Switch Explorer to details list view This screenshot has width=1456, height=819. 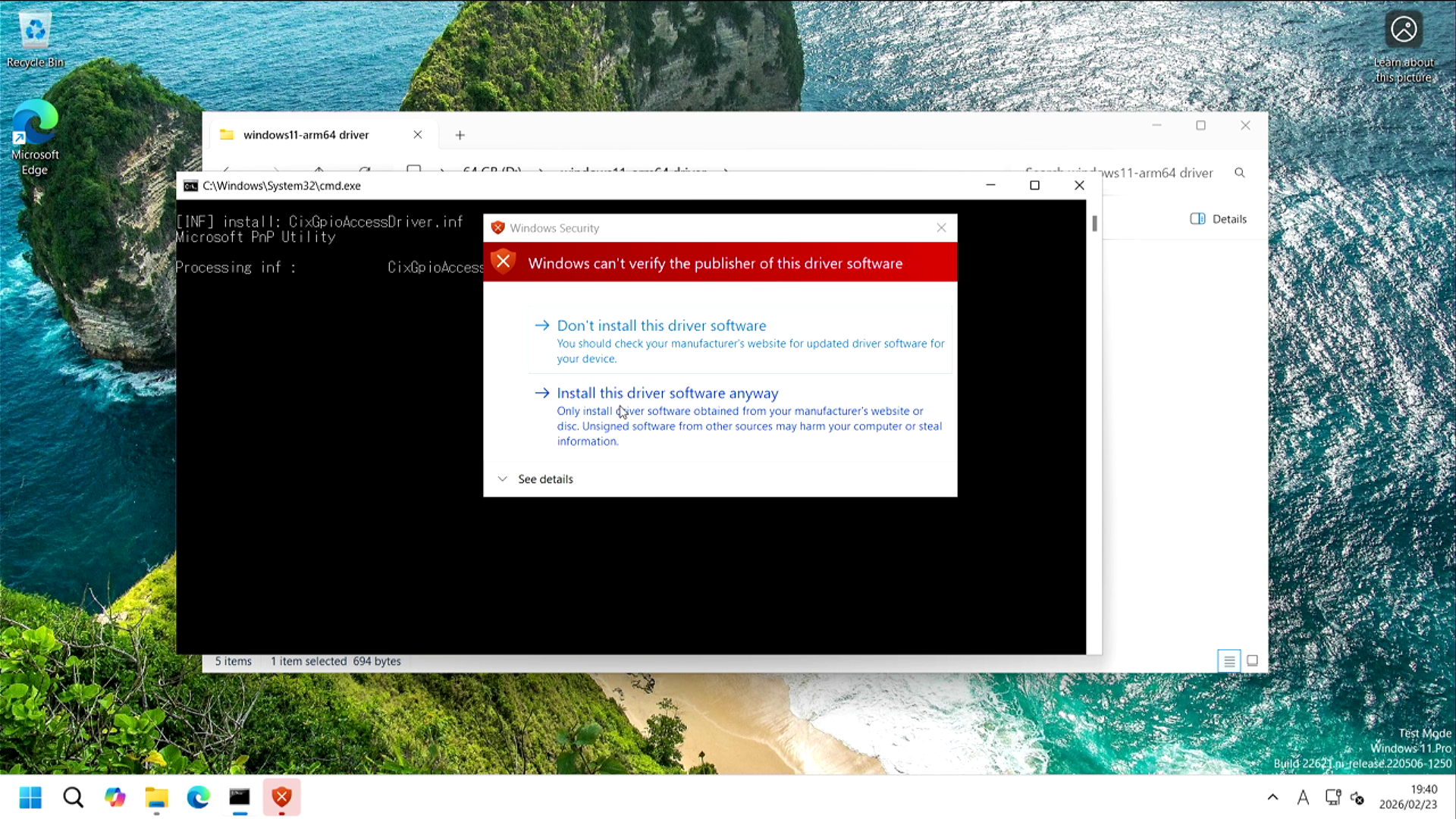click(x=1228, y=661)
